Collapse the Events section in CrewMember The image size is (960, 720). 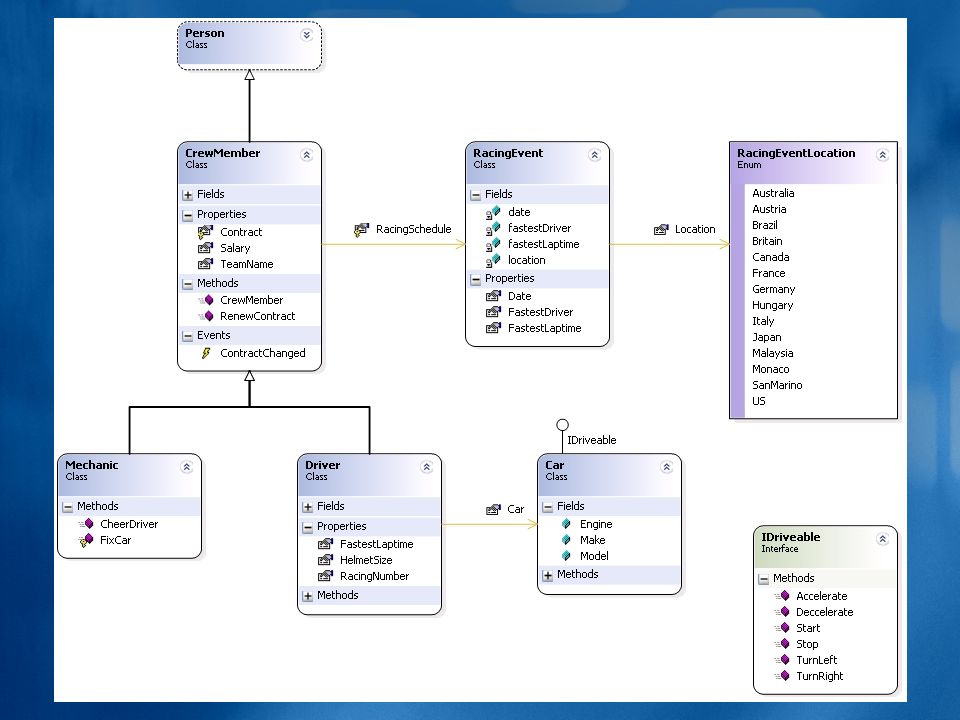[187, 336]
